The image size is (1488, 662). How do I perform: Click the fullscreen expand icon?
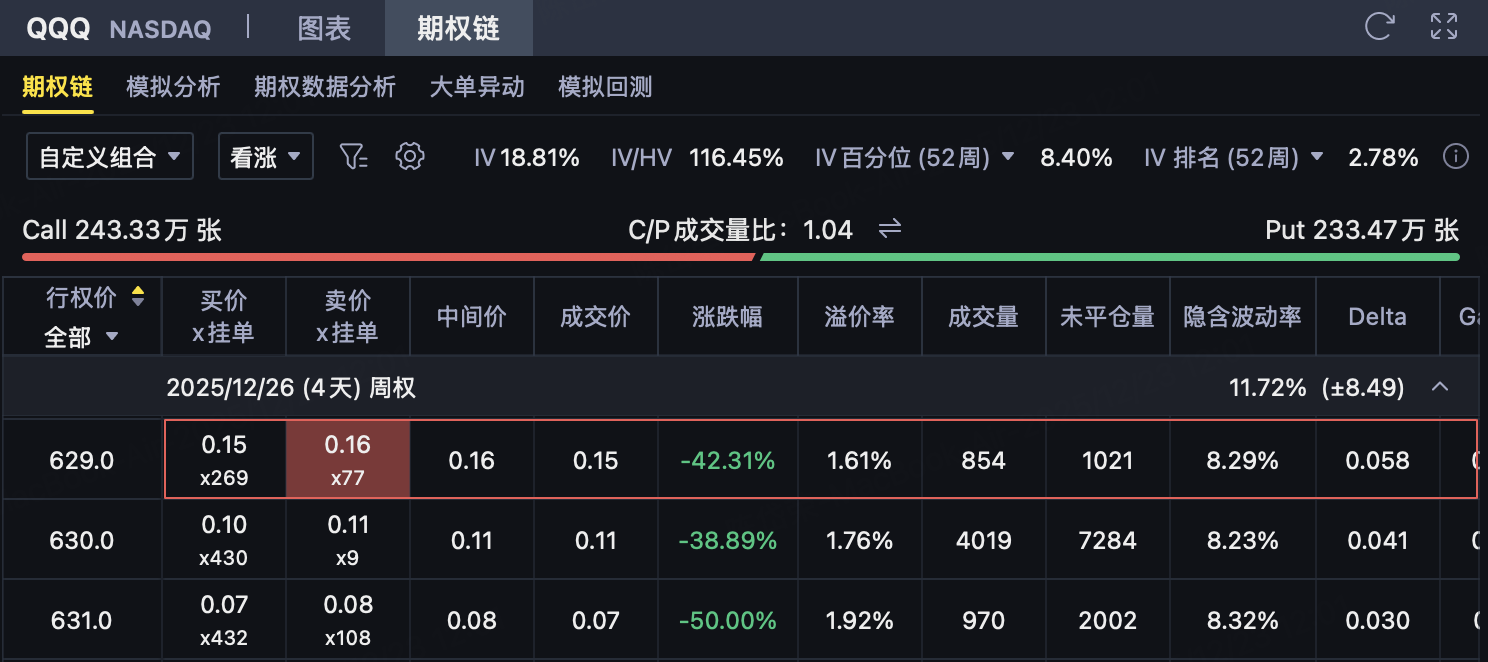coord(1443,26)
